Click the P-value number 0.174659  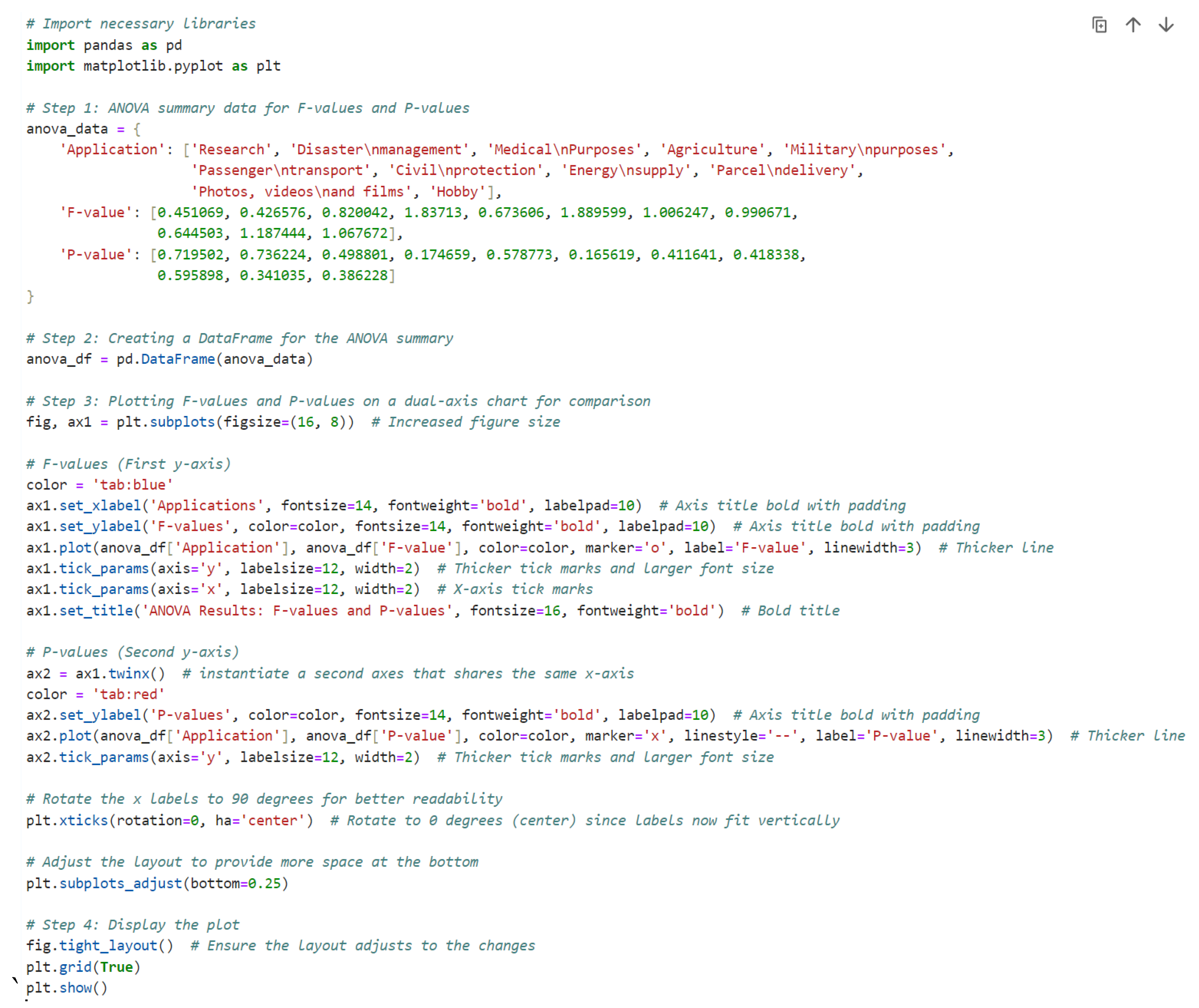click(x=437, y=255)
